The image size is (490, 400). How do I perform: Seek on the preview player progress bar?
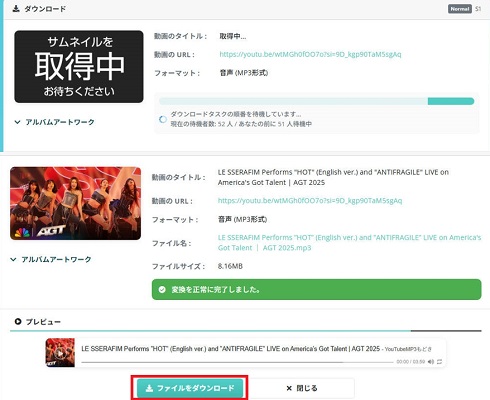237,362
